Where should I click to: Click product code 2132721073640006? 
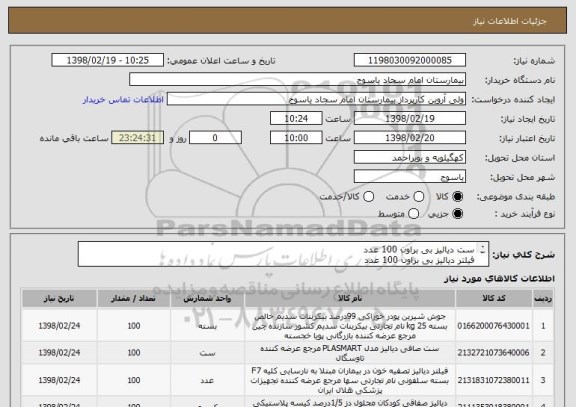493,353
